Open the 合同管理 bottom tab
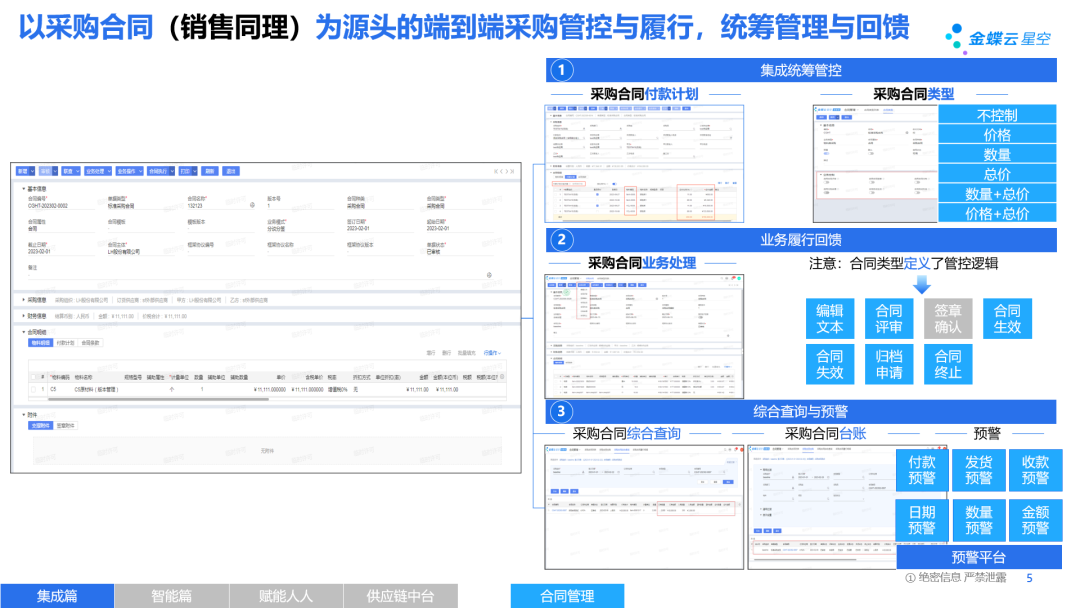This screenshot has height=608, width=1080. coord(567,596)
